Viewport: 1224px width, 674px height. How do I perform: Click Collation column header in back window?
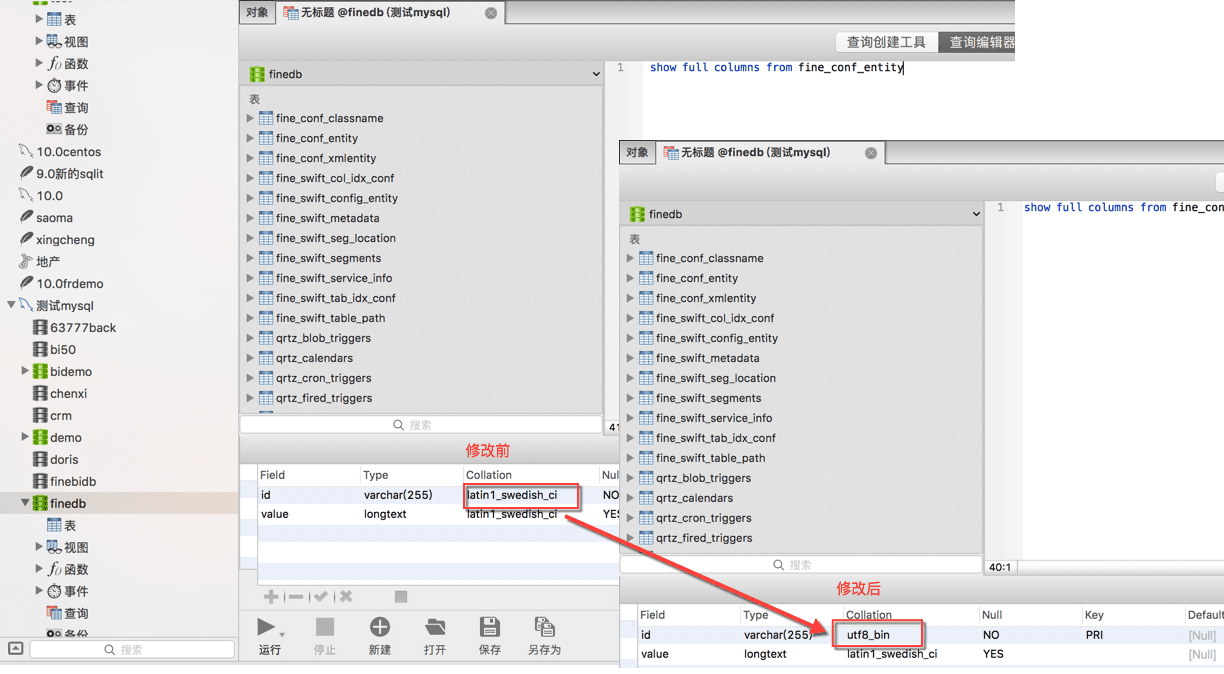point(489,475)
